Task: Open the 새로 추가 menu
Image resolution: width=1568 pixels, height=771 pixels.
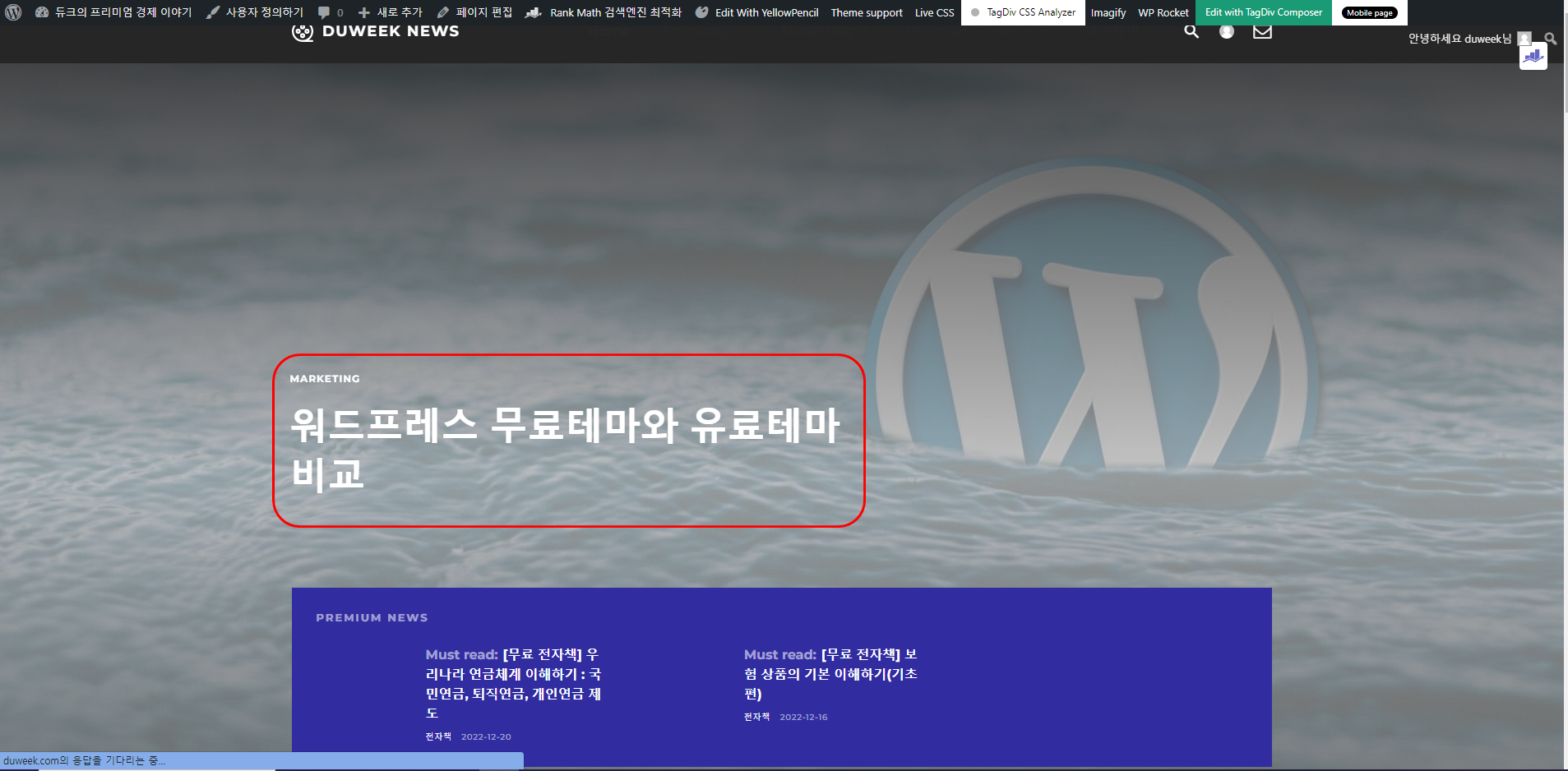Action: tap(391, 12)
